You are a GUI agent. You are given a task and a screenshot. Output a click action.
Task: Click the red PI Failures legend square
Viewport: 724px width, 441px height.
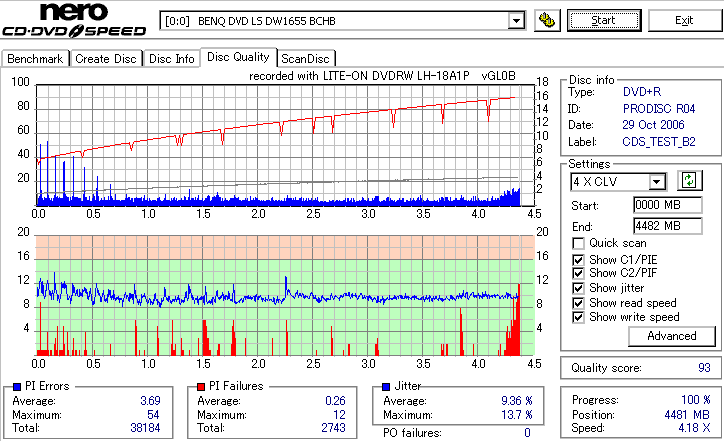[201, 387]
